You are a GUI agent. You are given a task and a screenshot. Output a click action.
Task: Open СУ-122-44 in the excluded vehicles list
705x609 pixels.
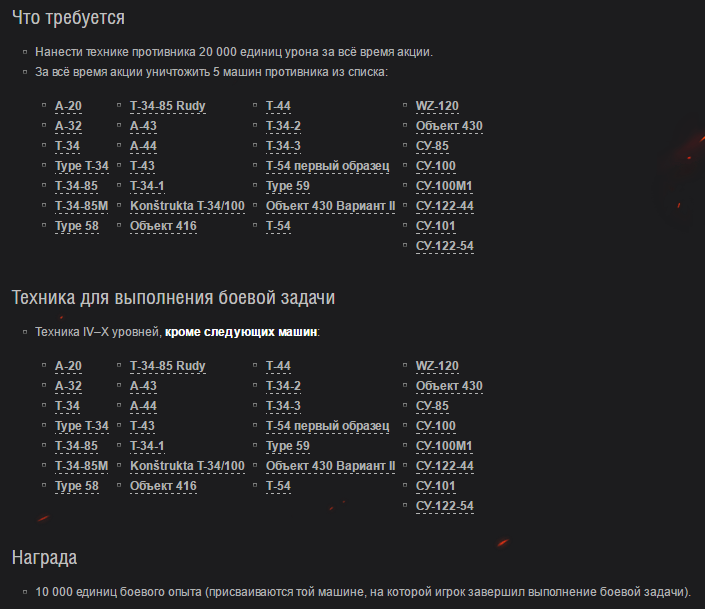pos(445,466)
